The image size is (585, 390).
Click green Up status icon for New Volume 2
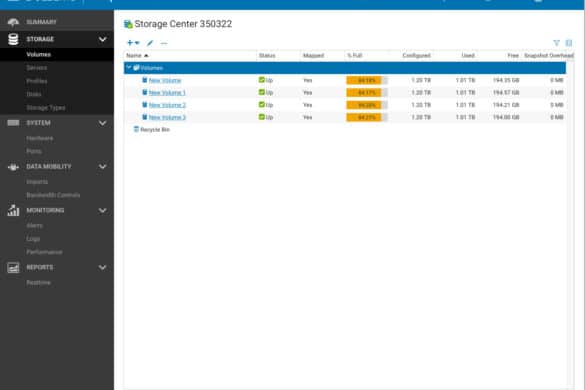(x=262, y=104)
